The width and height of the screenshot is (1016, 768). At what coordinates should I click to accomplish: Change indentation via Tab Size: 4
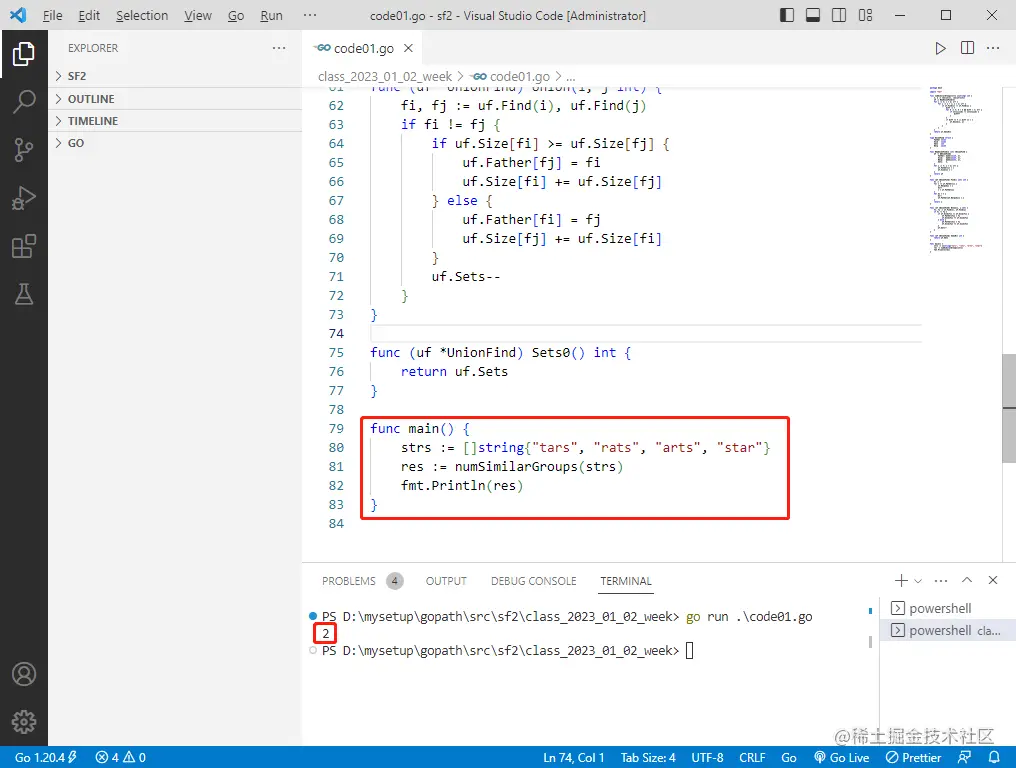pyautogui.click(x=648, y=757)
